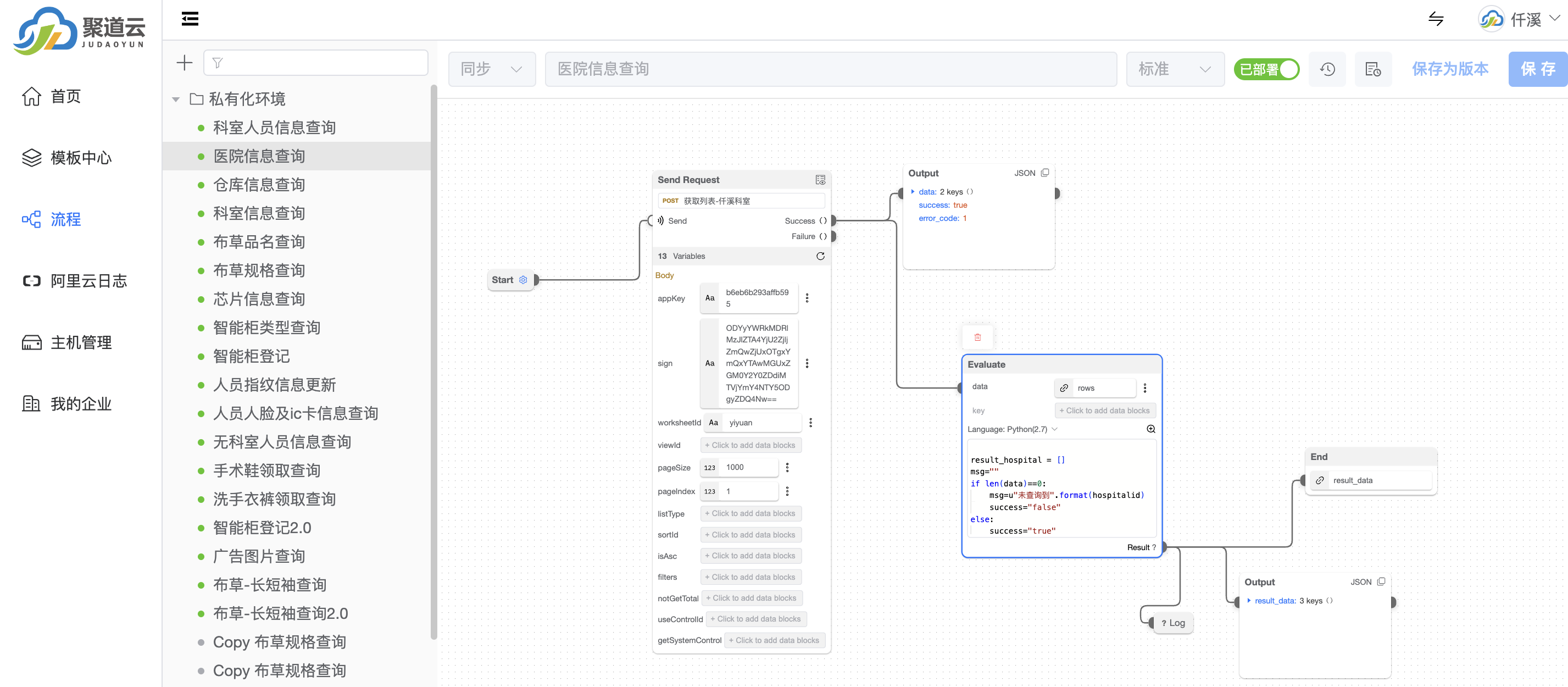Open worksheetId field options menu
The image size is (1568, 687).
[x=810, y=422]
